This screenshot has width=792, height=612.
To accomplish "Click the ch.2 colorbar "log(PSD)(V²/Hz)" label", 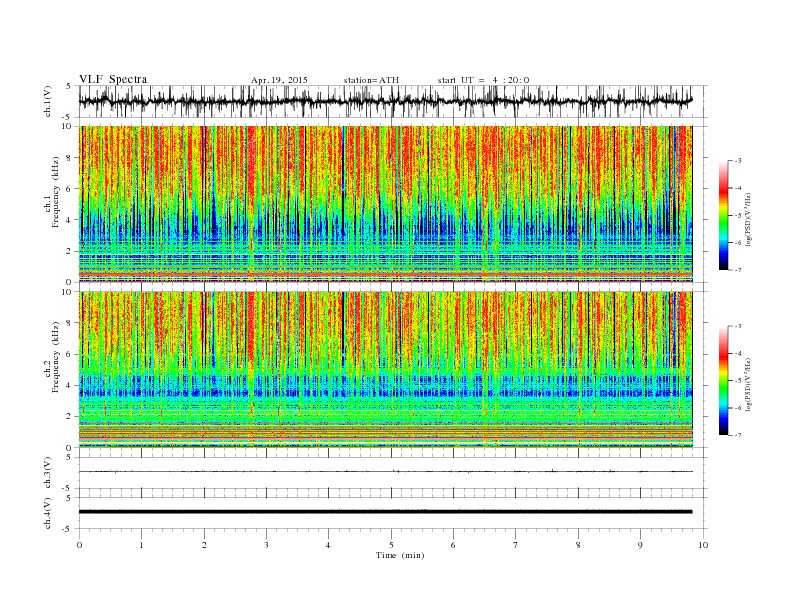I will pos(749,384).
